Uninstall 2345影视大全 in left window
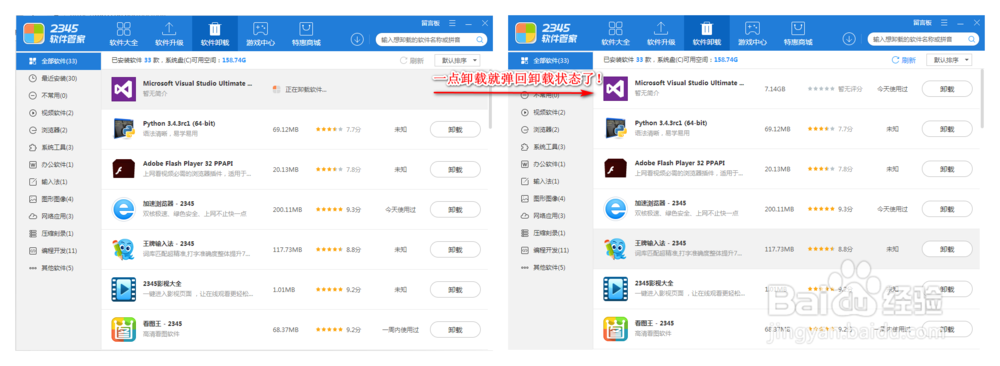This screenshot has height=366, width=1000. coord(455,289)
